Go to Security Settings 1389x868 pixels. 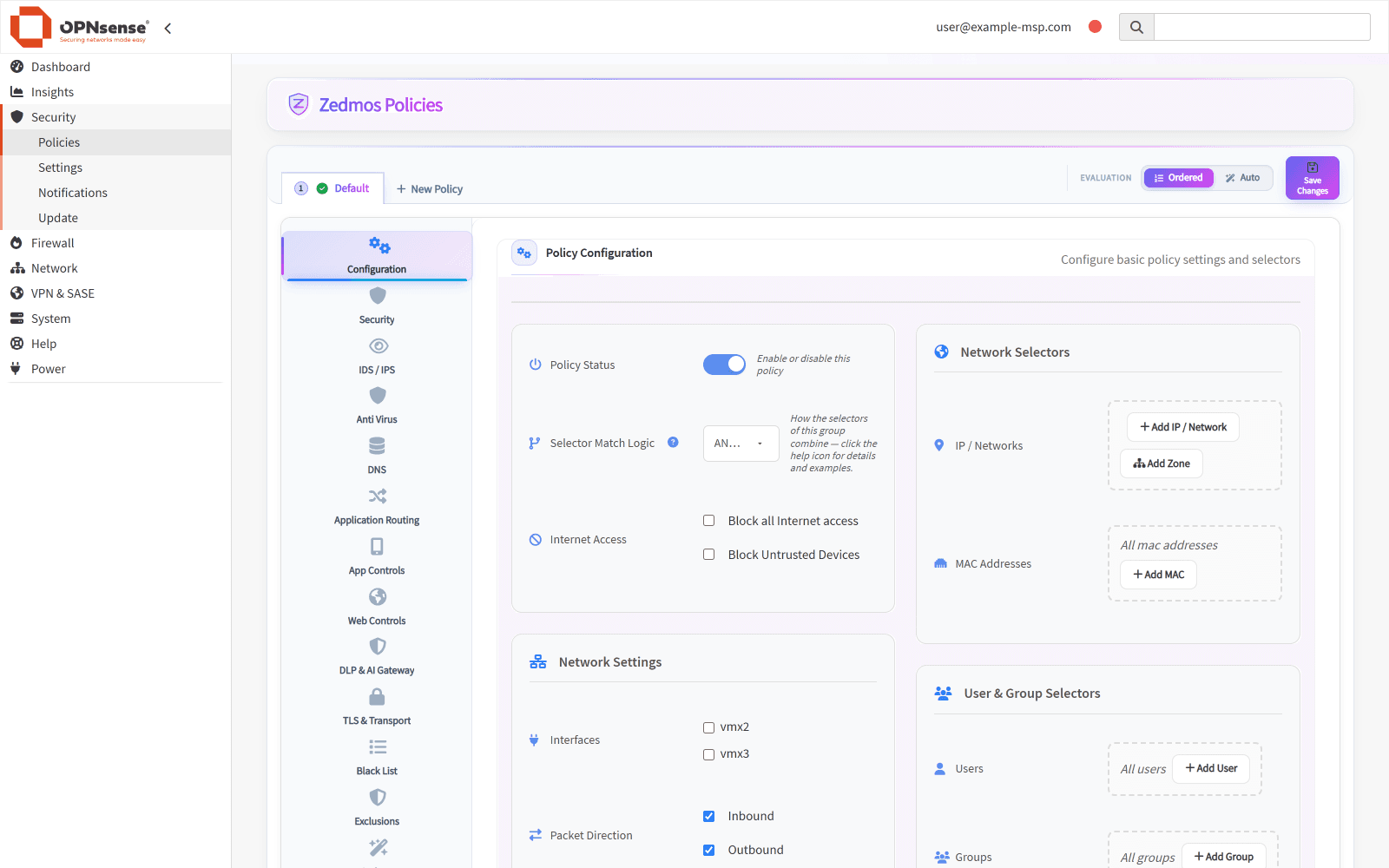point(115,168)
